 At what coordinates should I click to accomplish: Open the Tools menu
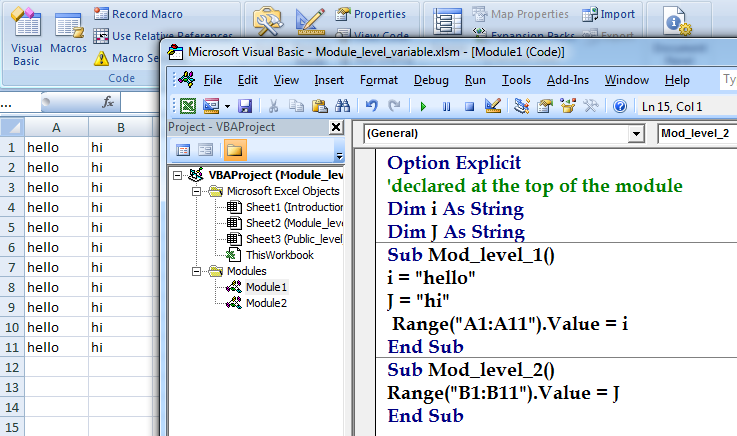[x=516, y=80]
